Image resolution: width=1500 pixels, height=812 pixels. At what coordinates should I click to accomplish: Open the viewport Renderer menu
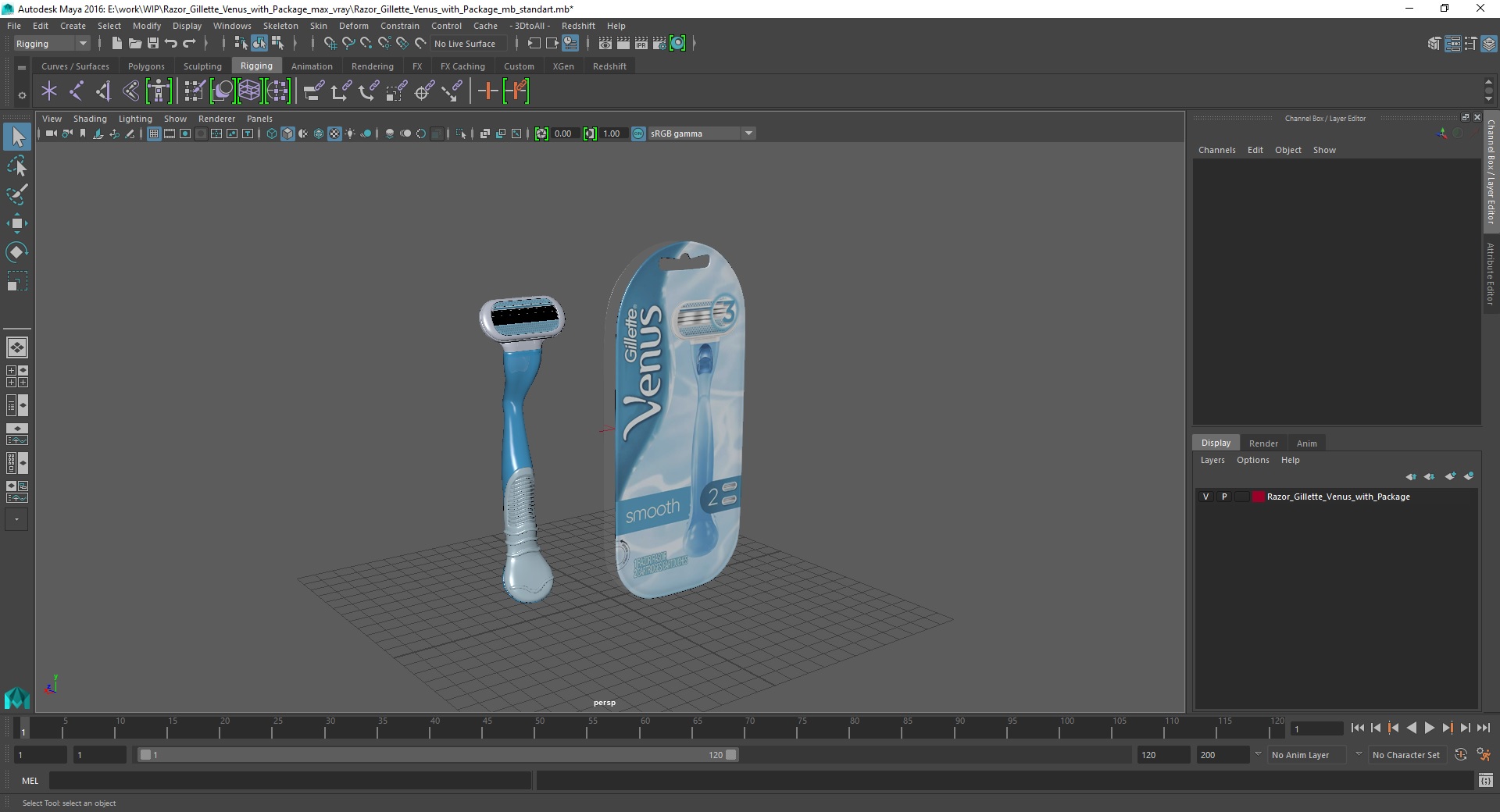coord(216,119)
